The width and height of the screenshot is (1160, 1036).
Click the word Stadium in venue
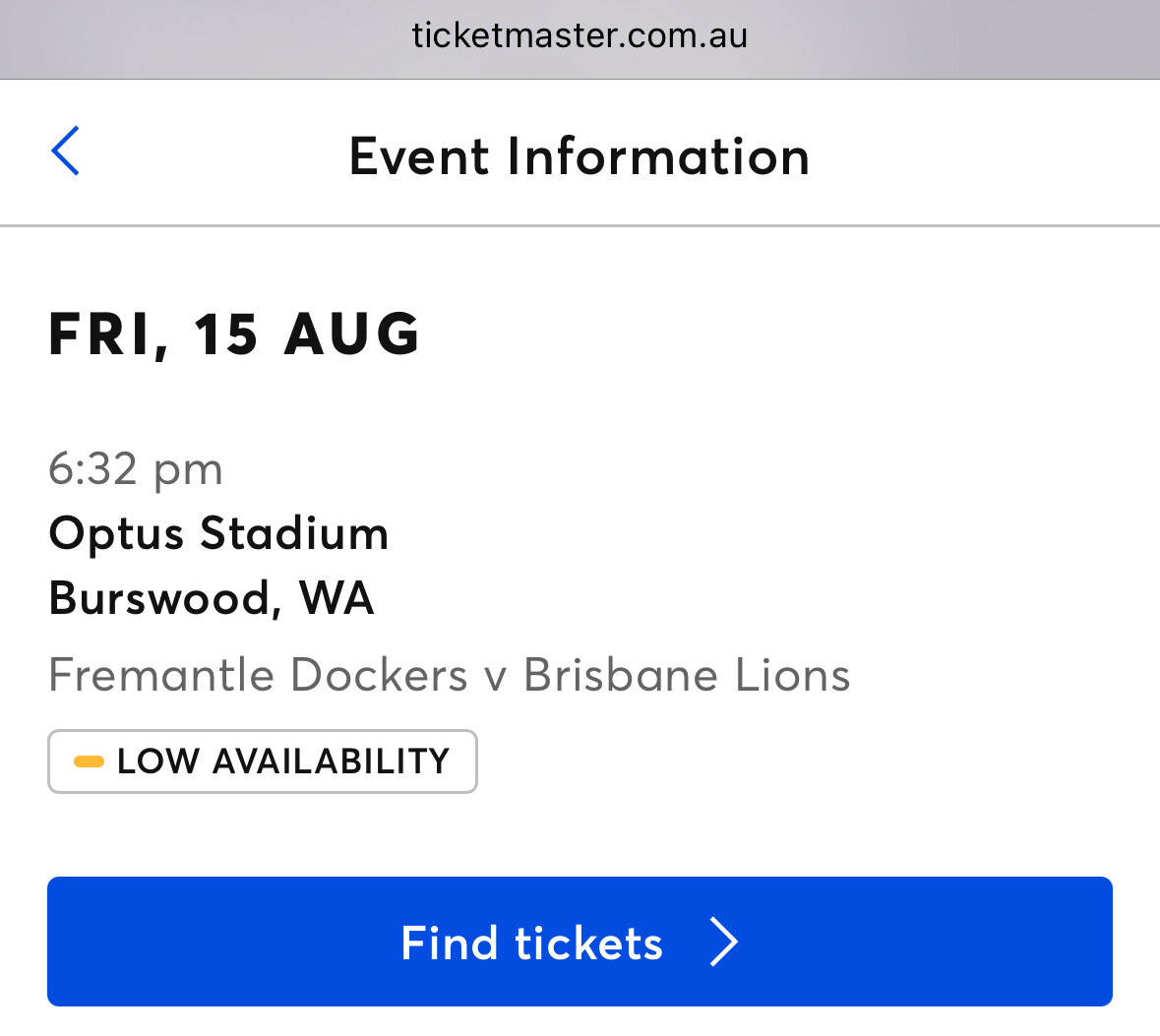pyautogui.click(x=294, y=533)
